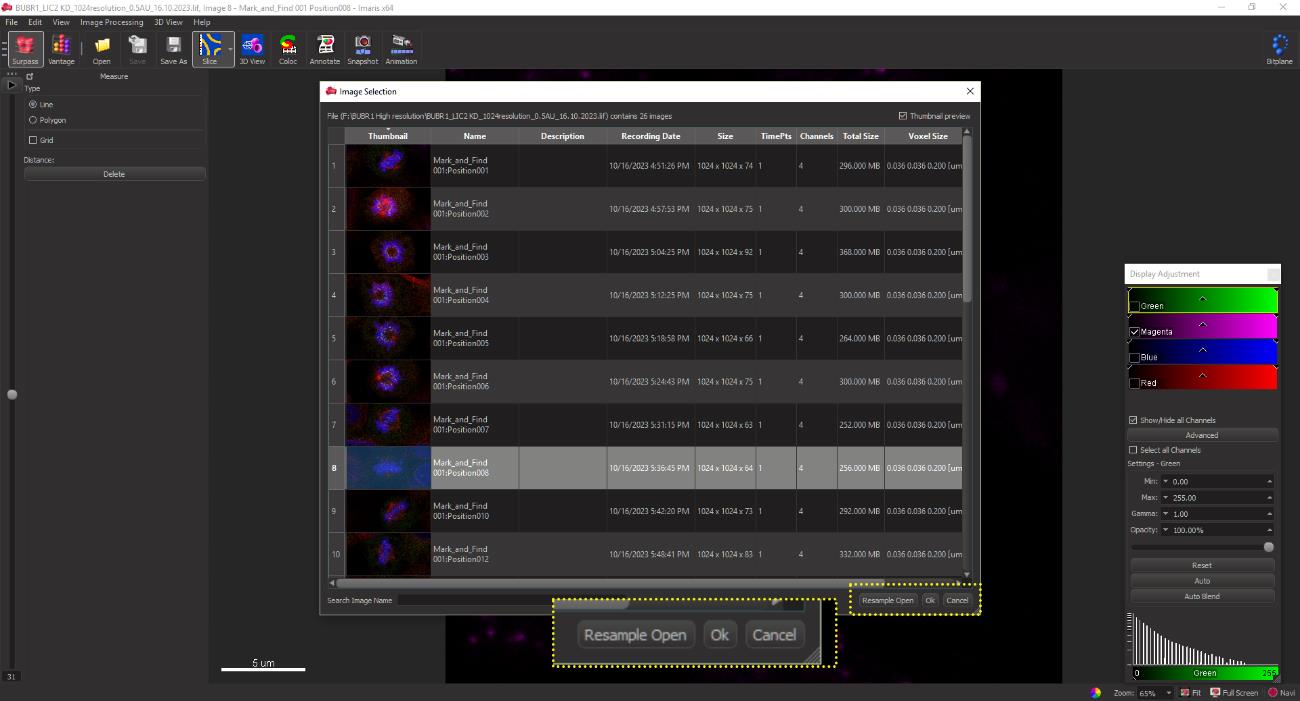Image resolution: width=1300 pixels, height=701 pixels.
Task: Open the Animation tool
Action: [401, 49]
